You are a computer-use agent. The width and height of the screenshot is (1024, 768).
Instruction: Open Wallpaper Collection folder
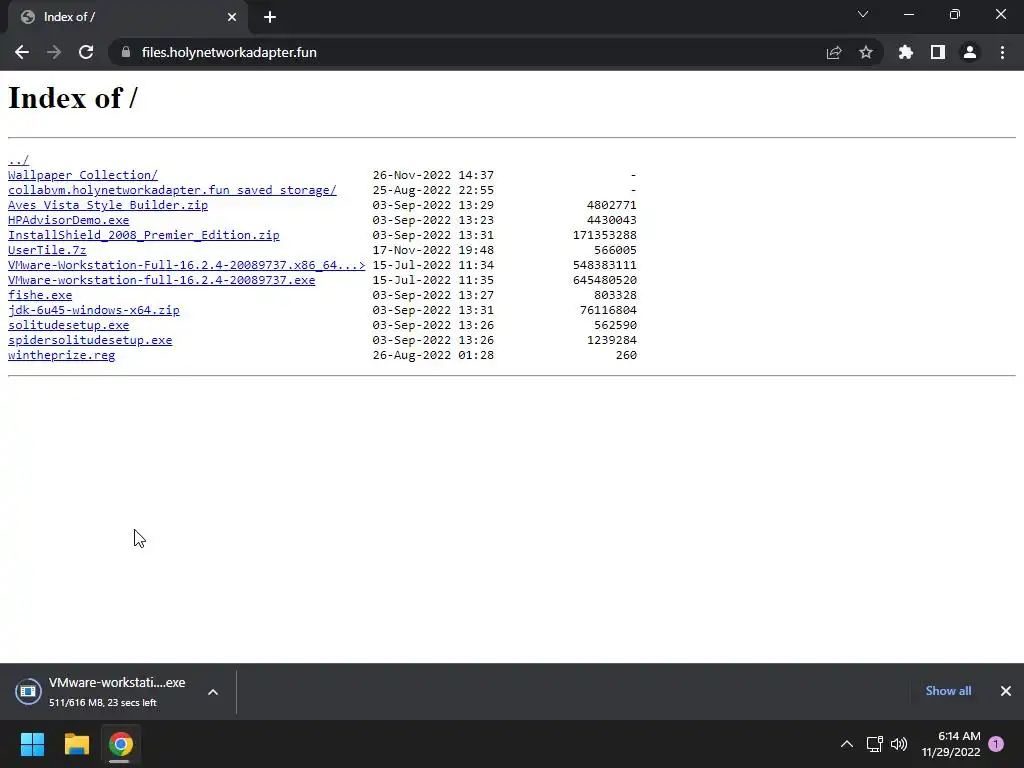83,175
